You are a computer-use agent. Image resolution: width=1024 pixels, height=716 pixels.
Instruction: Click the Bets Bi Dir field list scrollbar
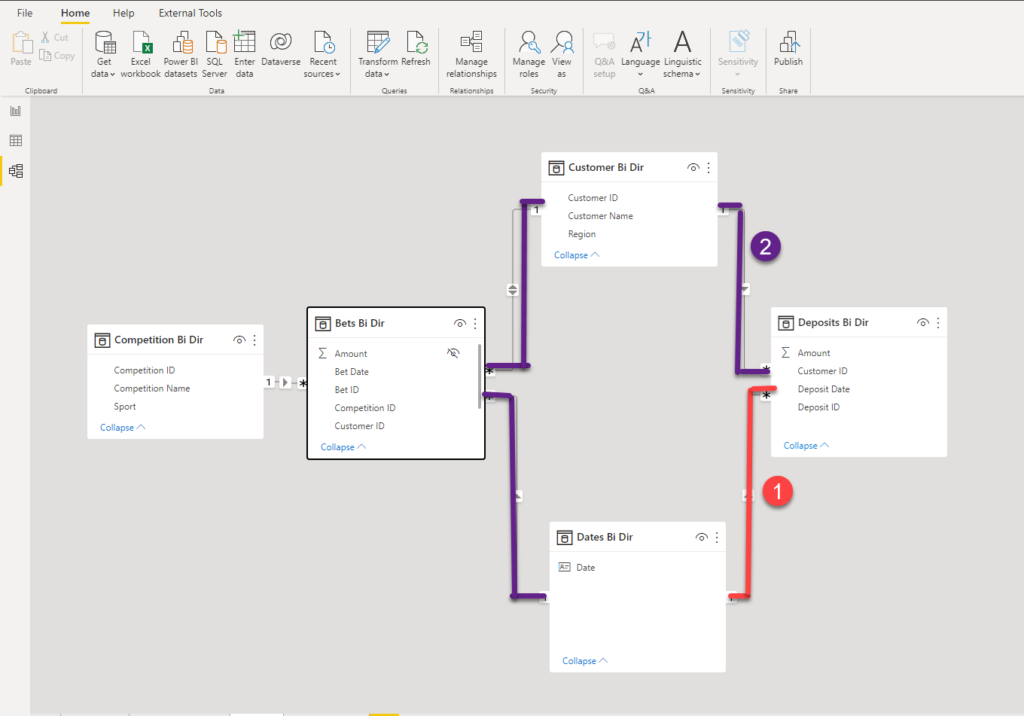(480, 376)
